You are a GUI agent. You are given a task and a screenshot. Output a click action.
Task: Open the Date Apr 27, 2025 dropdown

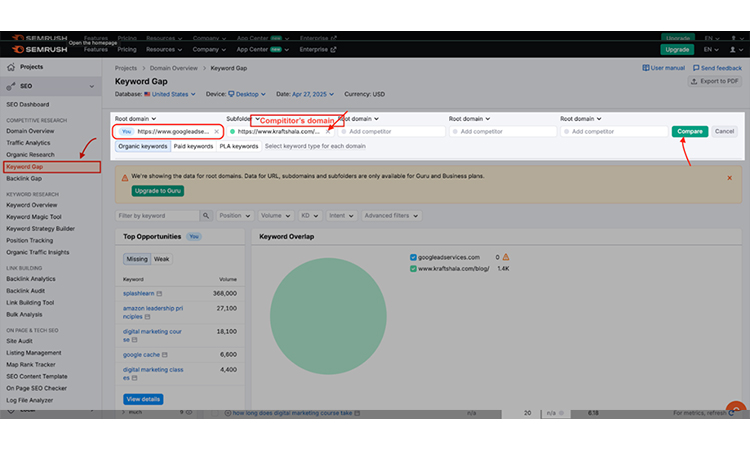point(313,94)
